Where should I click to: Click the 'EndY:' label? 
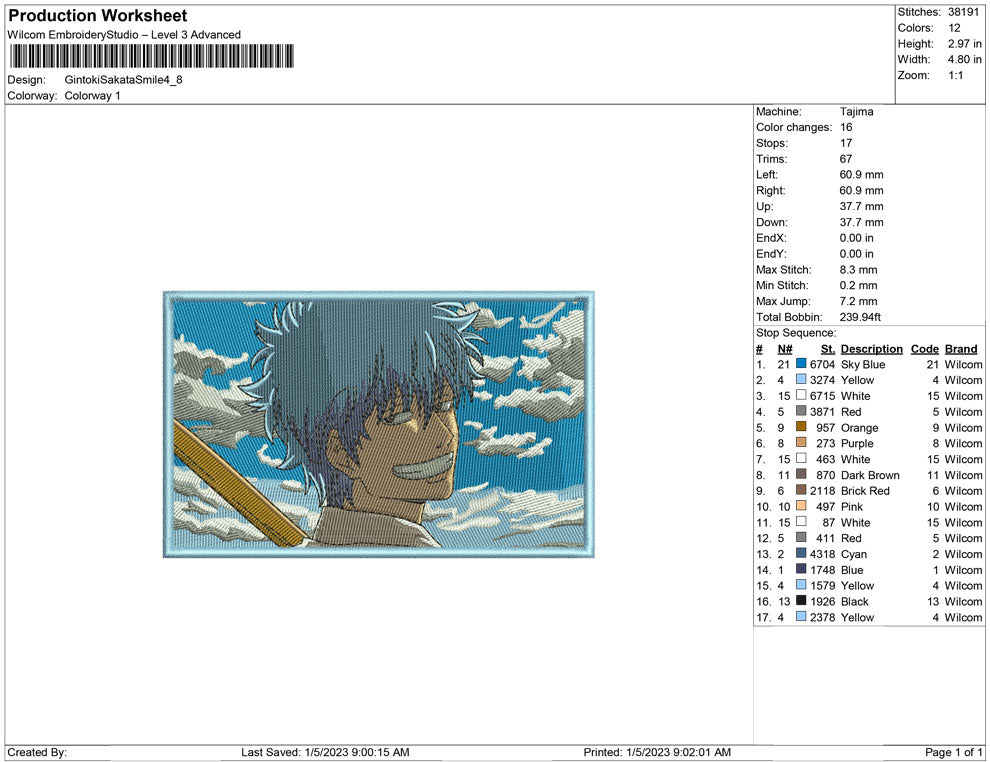(x=771, y=253)
